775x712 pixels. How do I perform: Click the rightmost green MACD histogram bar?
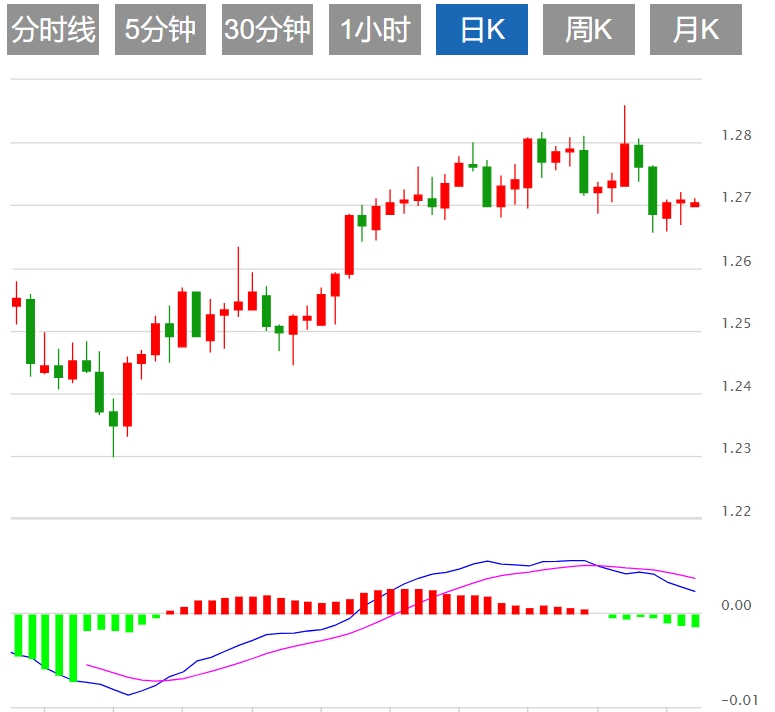tap(695, 621)
